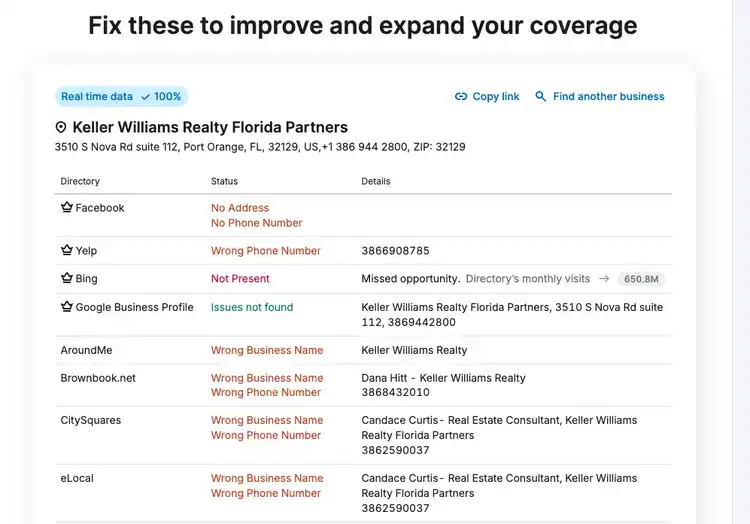
Task: Click the Real time data badge
Action: [121, 97]
